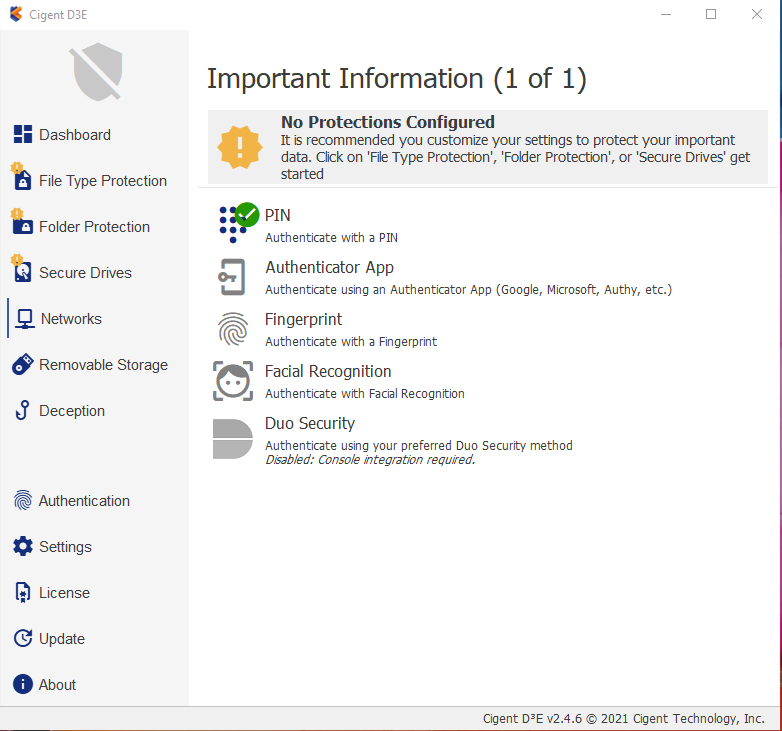Click the Cigent D³E v2.4.6 copyright footer
Viewport: 782px width, 731px height.
623,718
